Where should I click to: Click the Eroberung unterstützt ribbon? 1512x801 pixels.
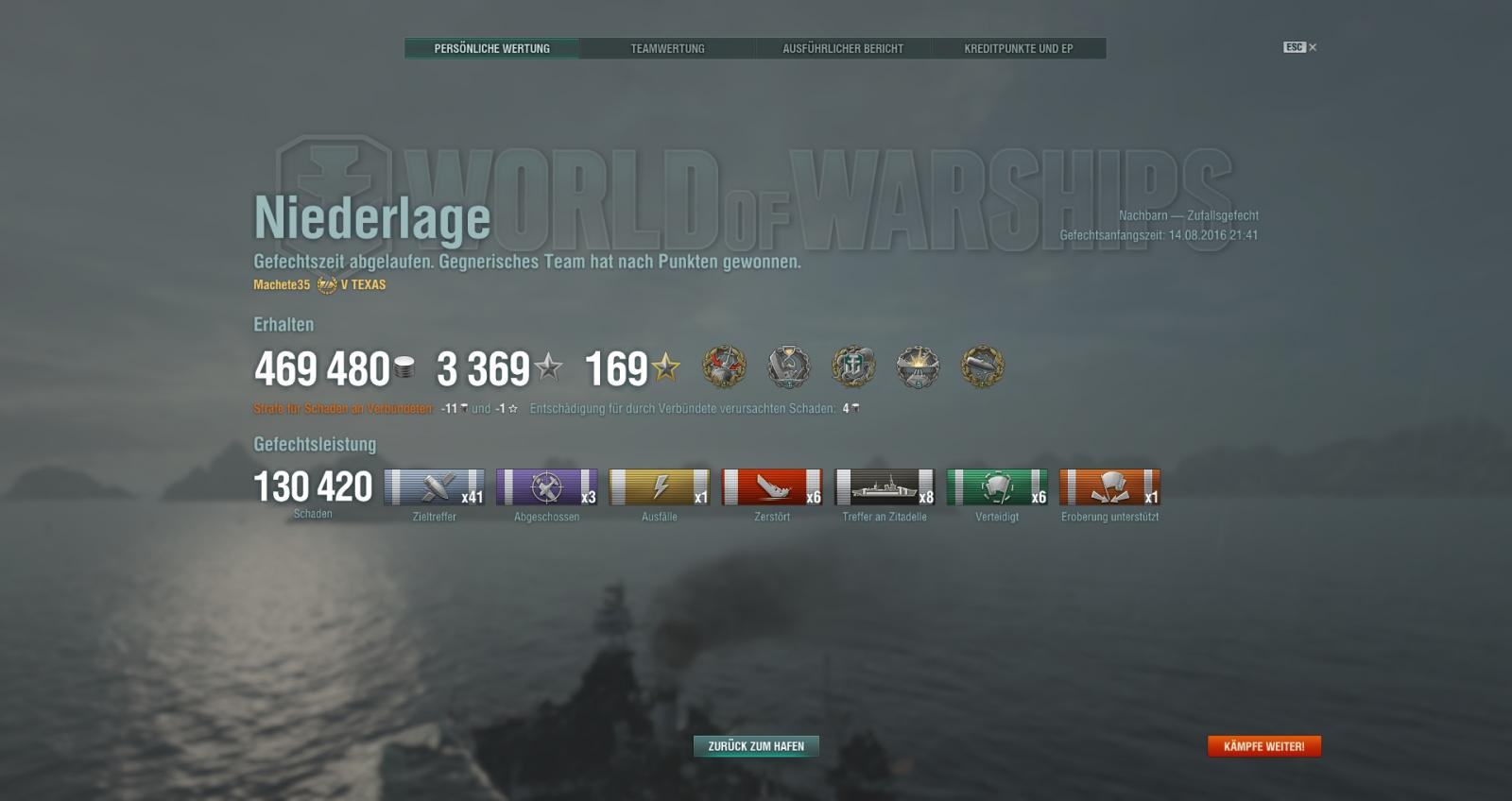coord(1109,487)
